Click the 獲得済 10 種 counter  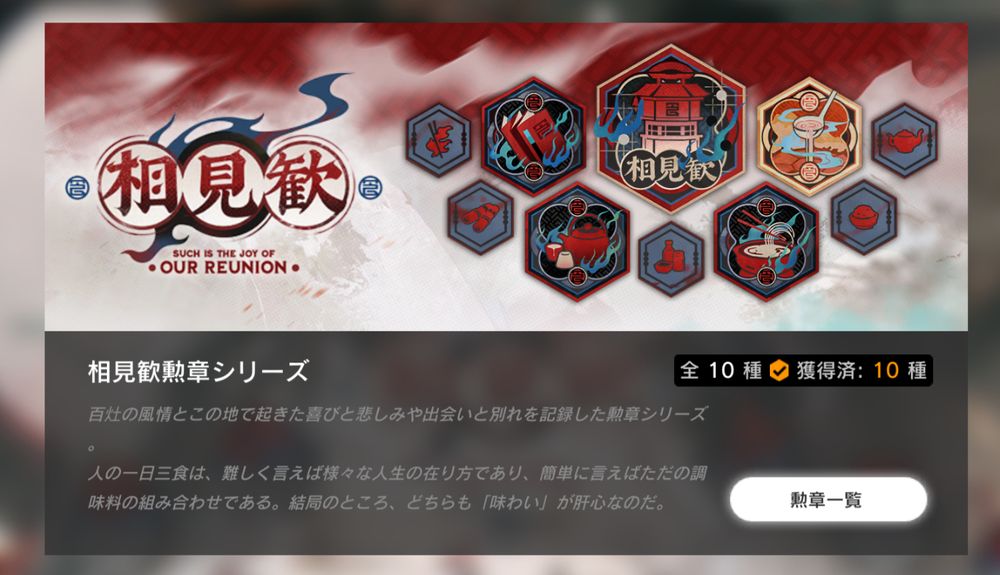pyautogui.click(x=861, y=370)
